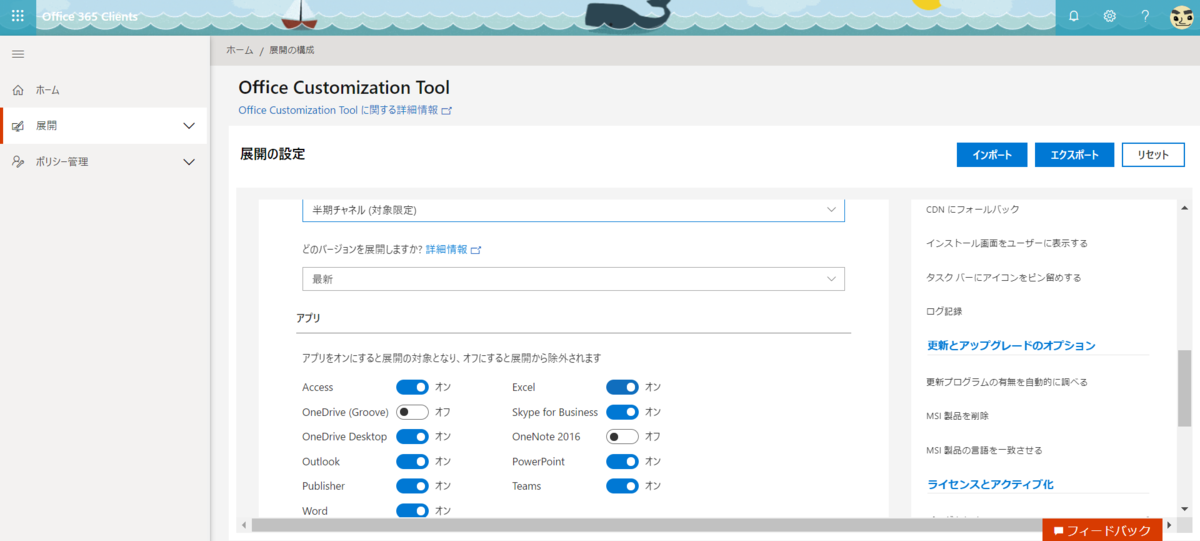Jump to ライセンスとアクティブ化 section
The width and height of the screenshot is (1200, 541).
click(x=990, y=485)
